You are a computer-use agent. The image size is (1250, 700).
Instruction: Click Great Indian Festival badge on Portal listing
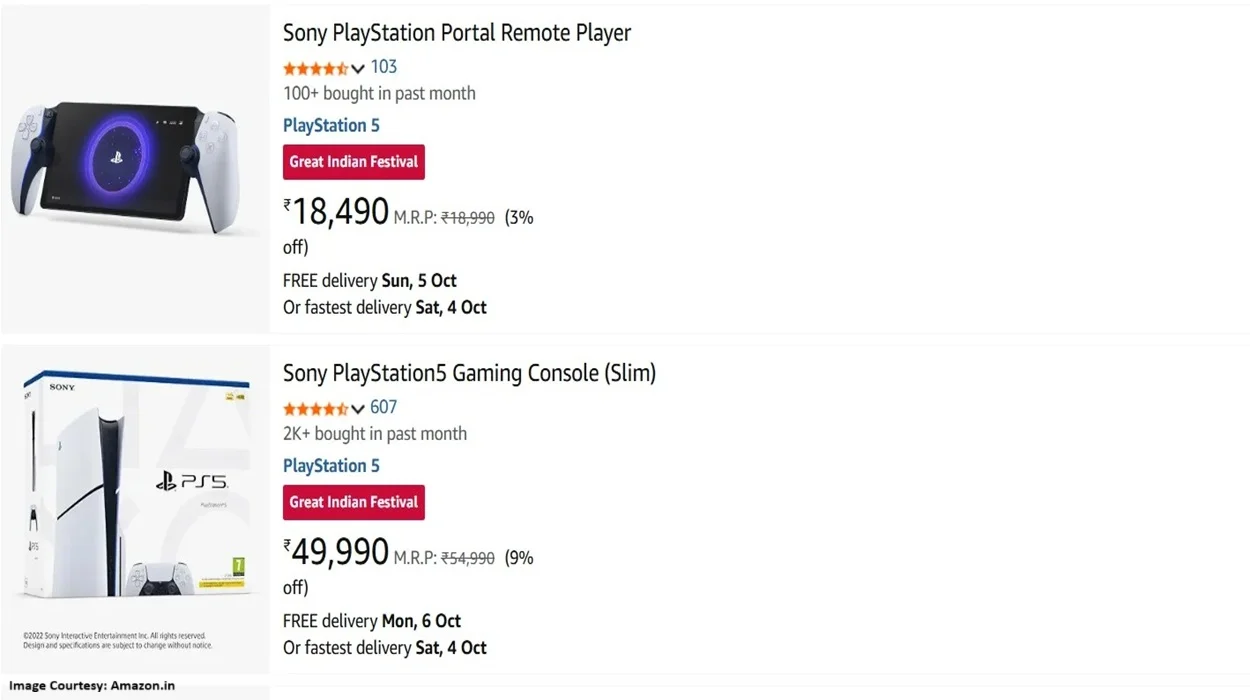point(354,162)
